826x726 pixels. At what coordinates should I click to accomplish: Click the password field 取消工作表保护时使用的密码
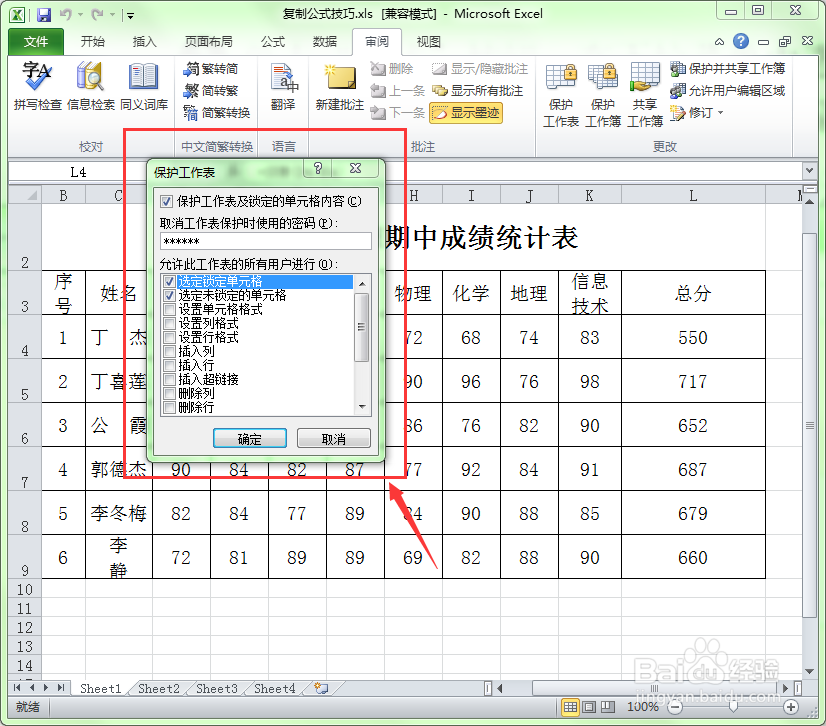[266, 241]
